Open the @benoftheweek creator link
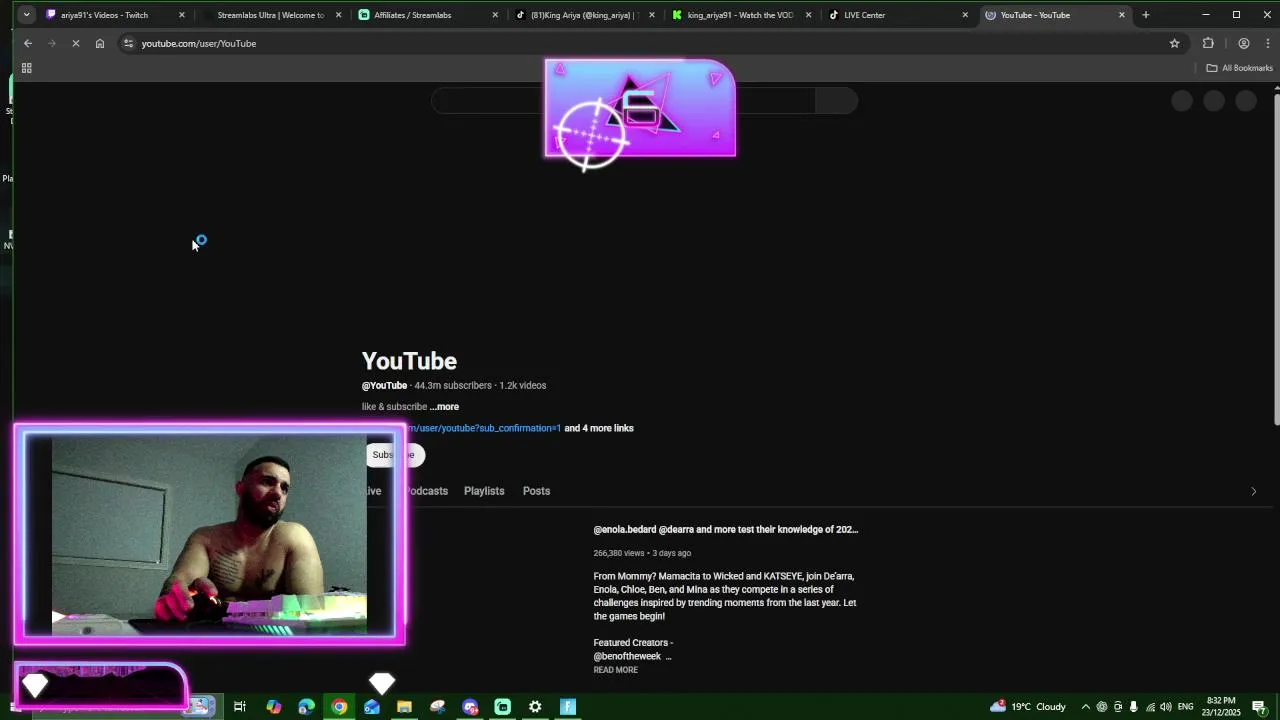This screenshot has height=720, width=1280. [627, 657]
